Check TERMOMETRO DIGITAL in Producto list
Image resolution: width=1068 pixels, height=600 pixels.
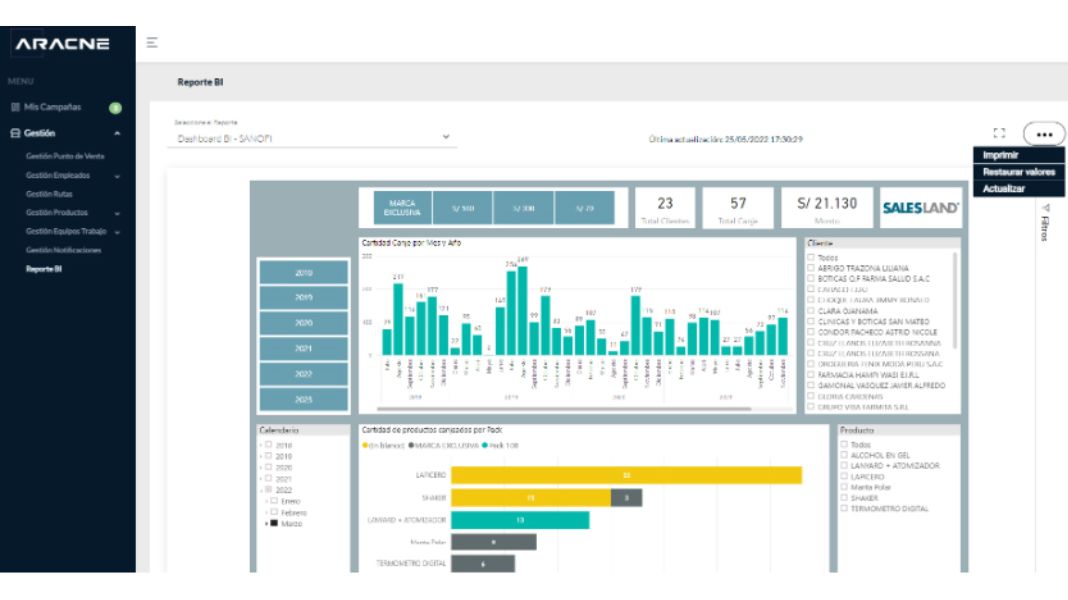[844, 508]
